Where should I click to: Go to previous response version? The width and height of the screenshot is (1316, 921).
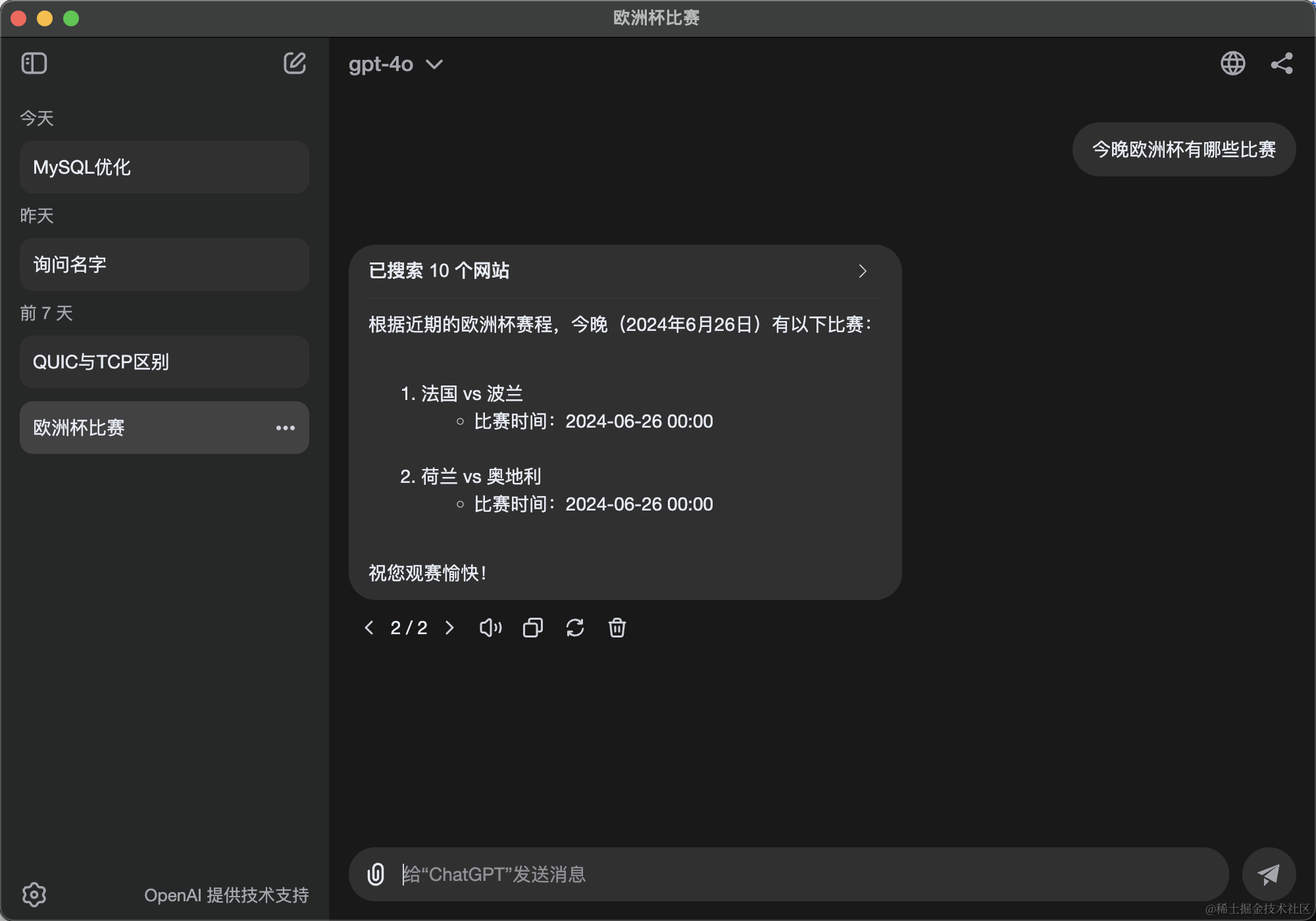(369, 628)
